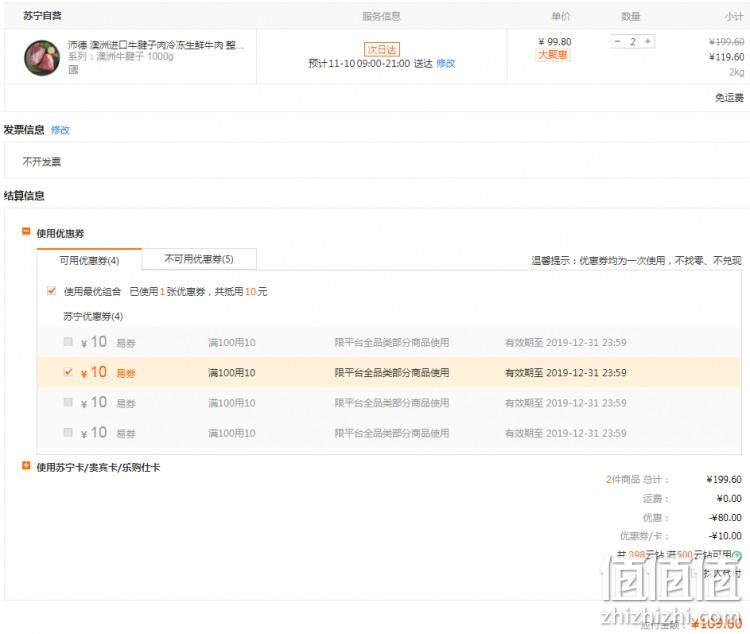Click the 免运费 free shipping text
The height and width of the screenshot is (634, 750).
click(729, 98)
